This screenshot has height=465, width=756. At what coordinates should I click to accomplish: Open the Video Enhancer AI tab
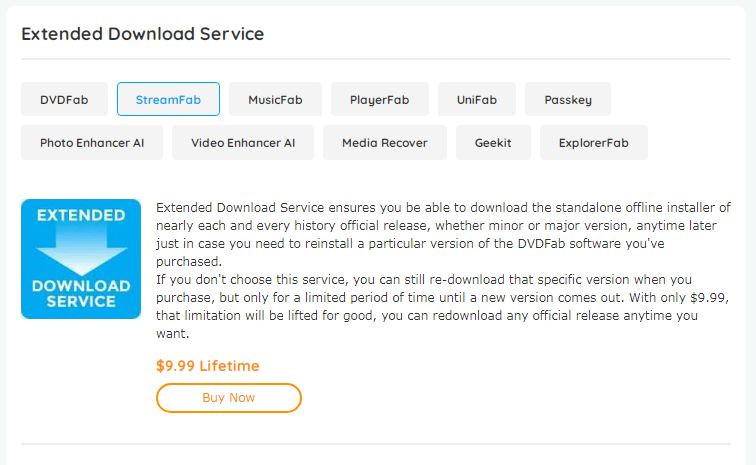(x=243, y=143)
